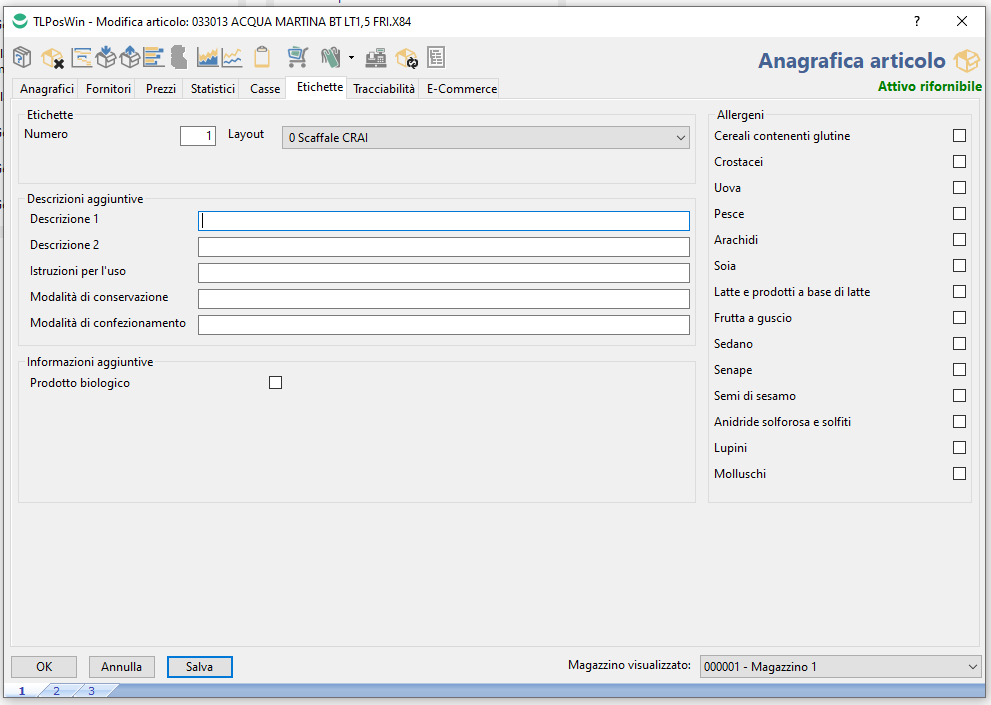Open the area chart statistics icon

208,58
